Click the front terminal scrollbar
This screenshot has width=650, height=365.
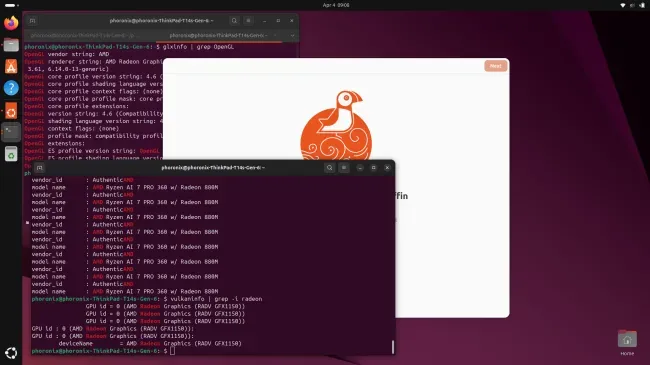click(393, 347)
